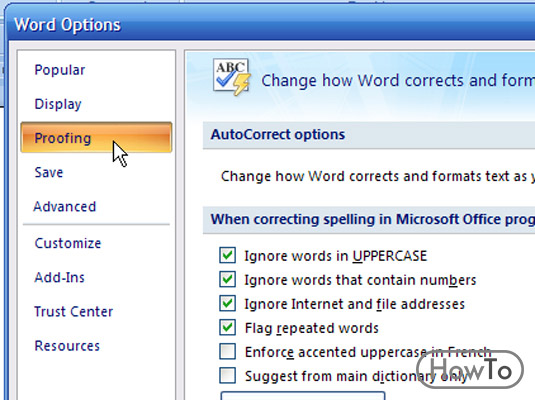Uncheck Ignore words in UPPERCASE

(x=228, y=255)
